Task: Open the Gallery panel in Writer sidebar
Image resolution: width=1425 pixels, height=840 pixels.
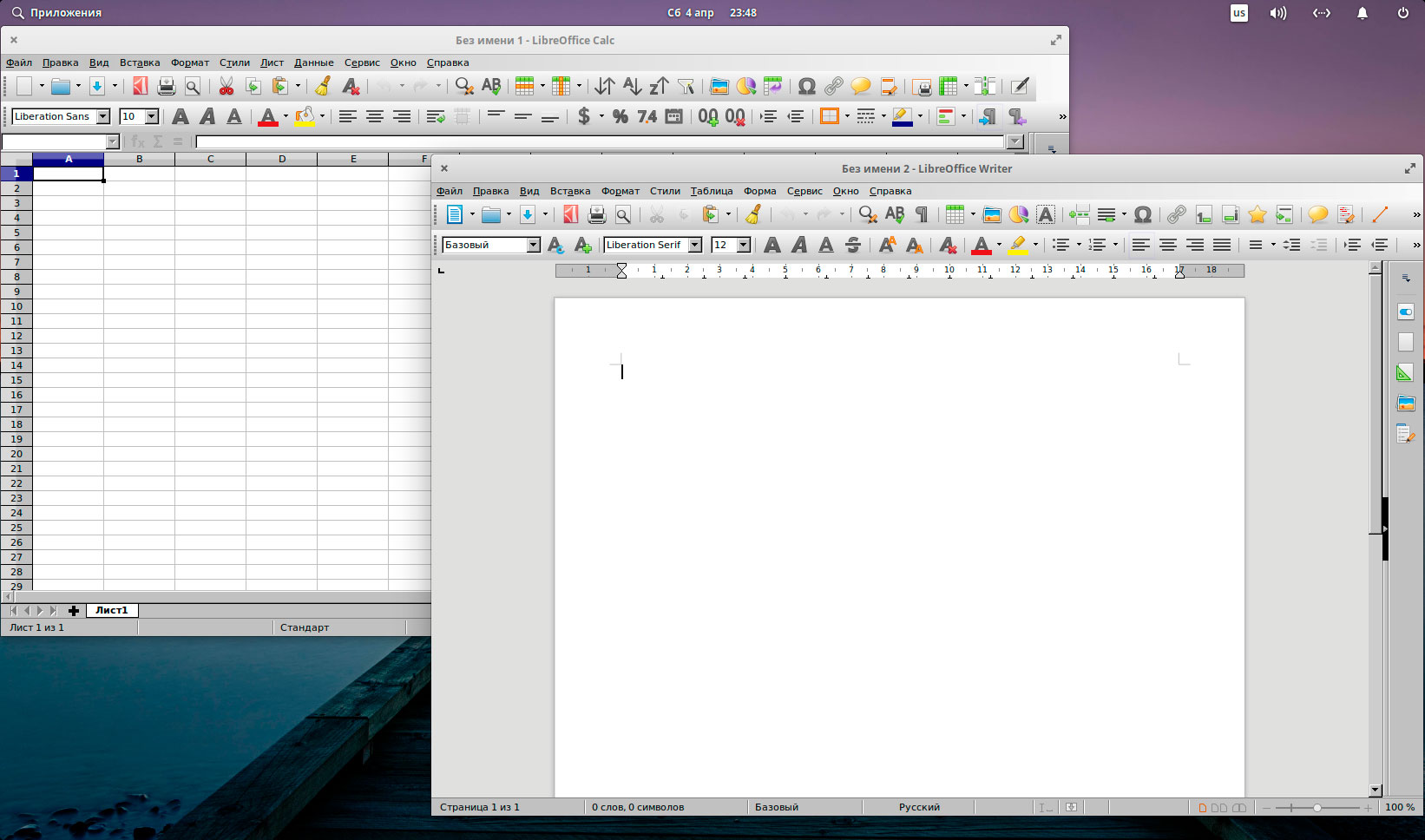Action: click(1405, 404)
